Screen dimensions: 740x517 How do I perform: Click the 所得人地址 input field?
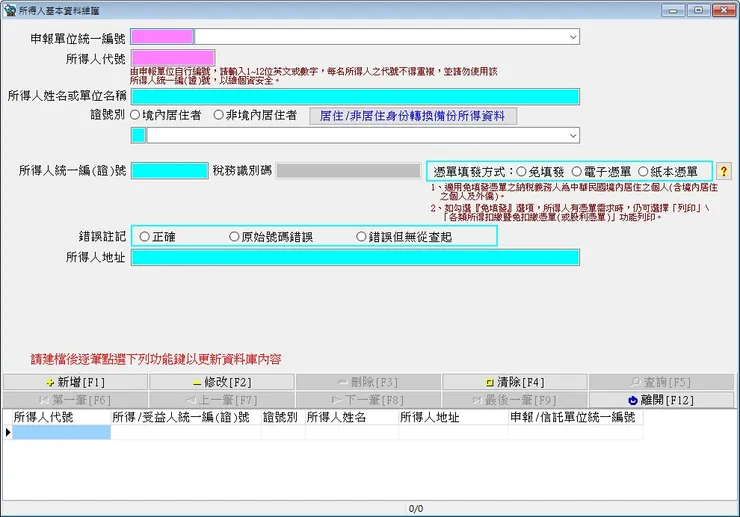pyautogui.click(x=355, y=258)
